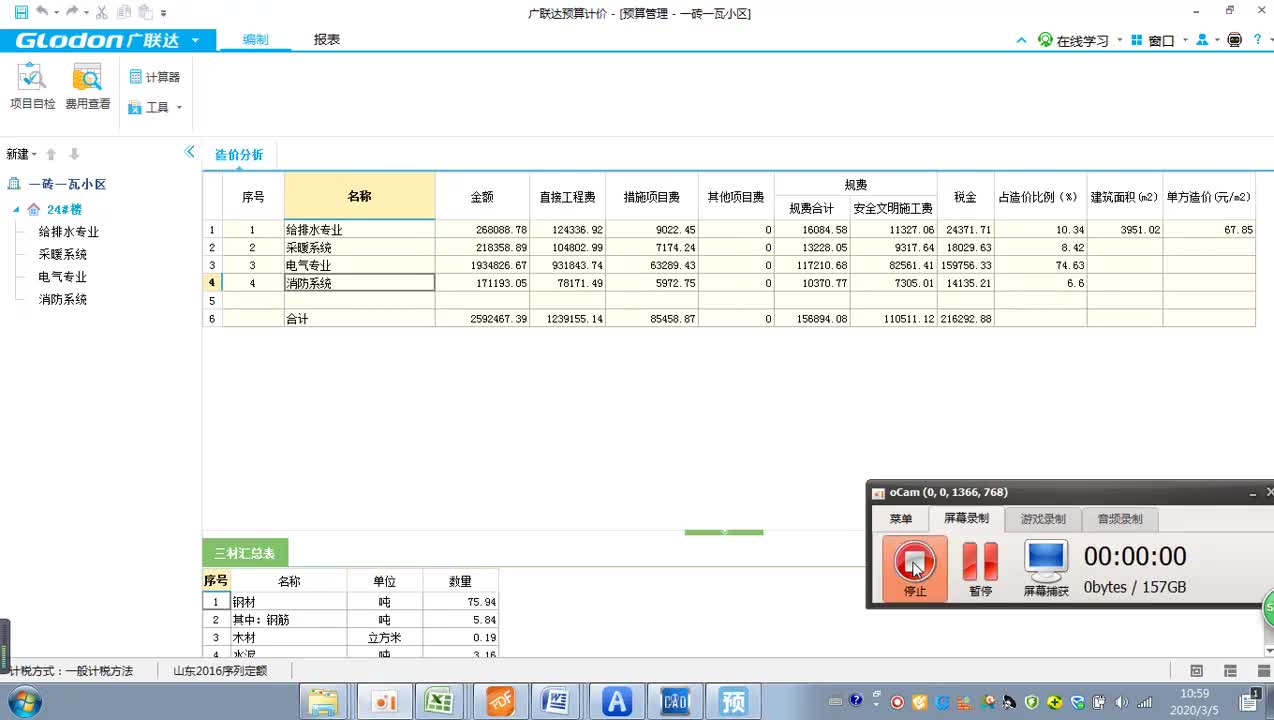Select 电气专业 in project tree
This screenshot has height=720, width=1274.
[62, 277]
